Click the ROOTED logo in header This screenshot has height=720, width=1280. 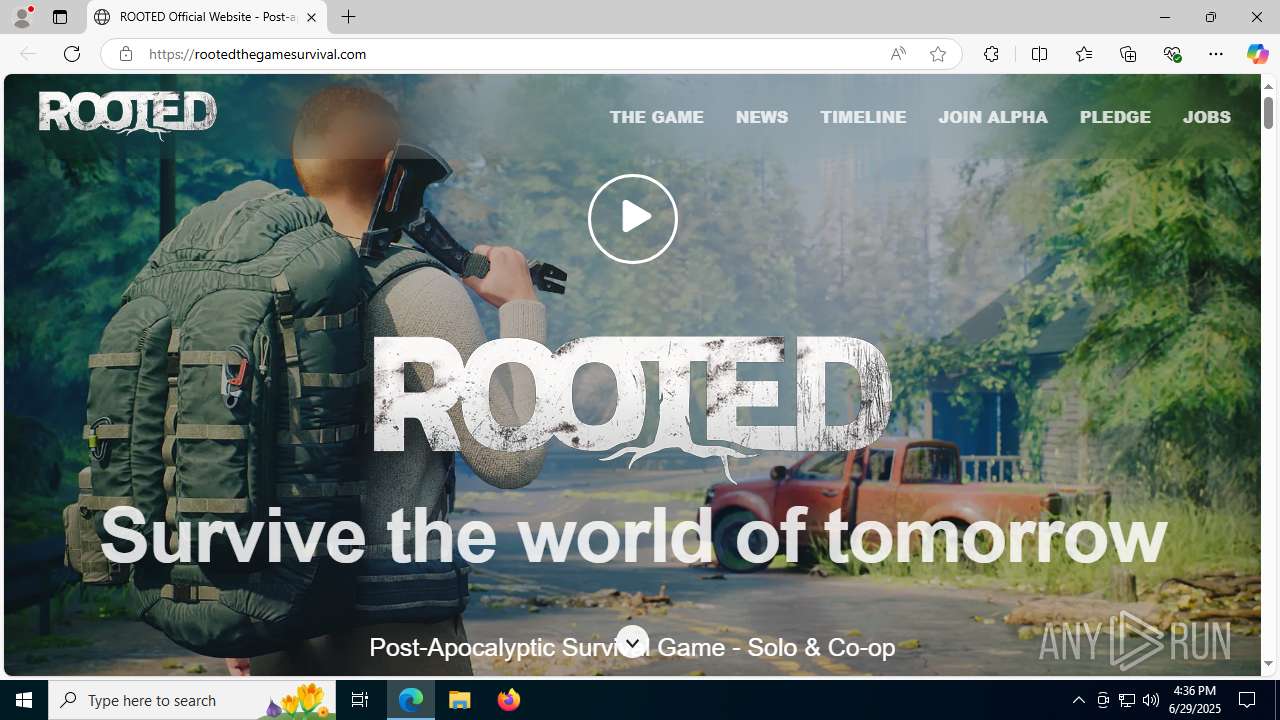click(128, 114)
